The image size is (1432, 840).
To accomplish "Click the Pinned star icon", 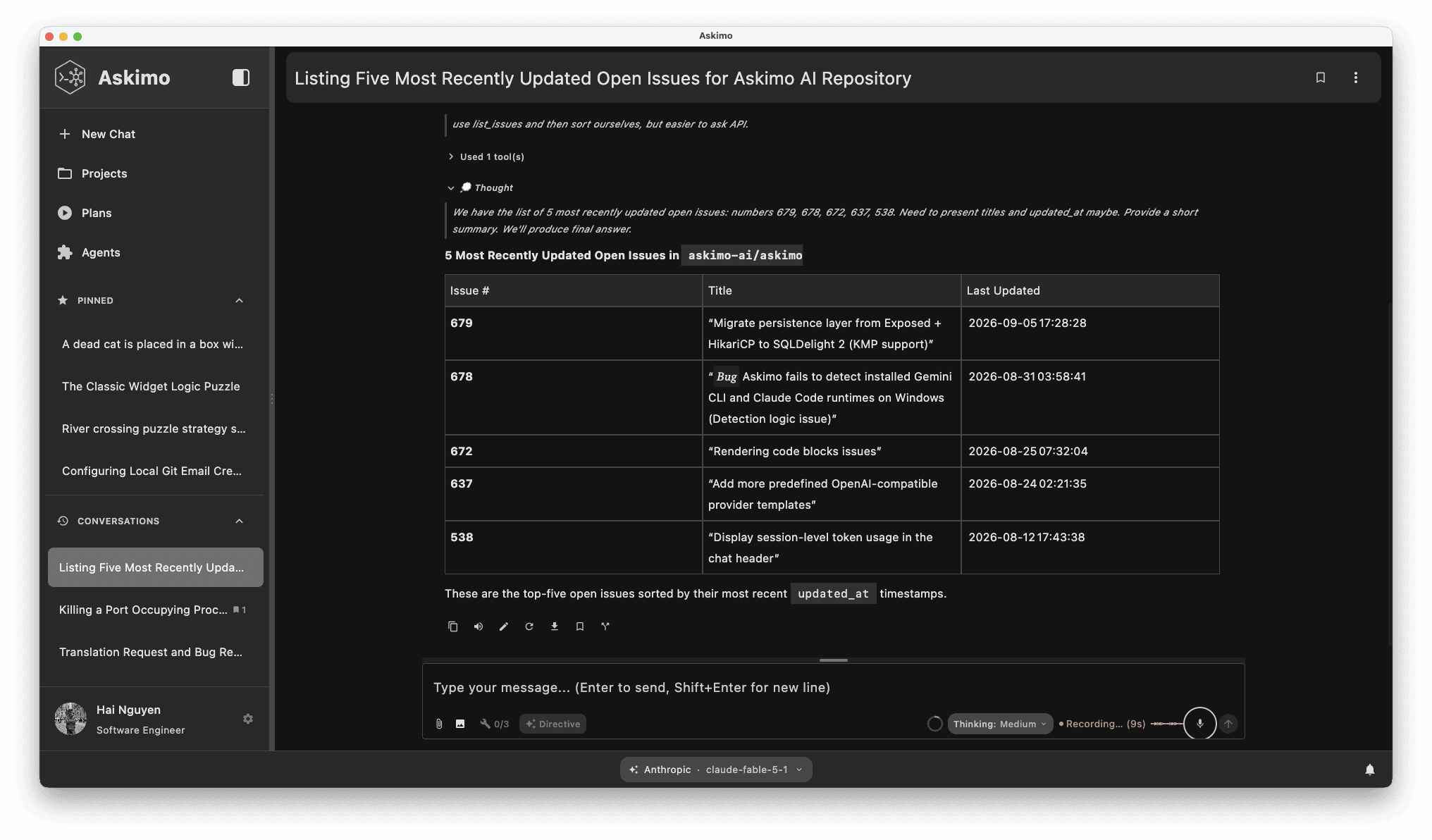I will 63,300.
